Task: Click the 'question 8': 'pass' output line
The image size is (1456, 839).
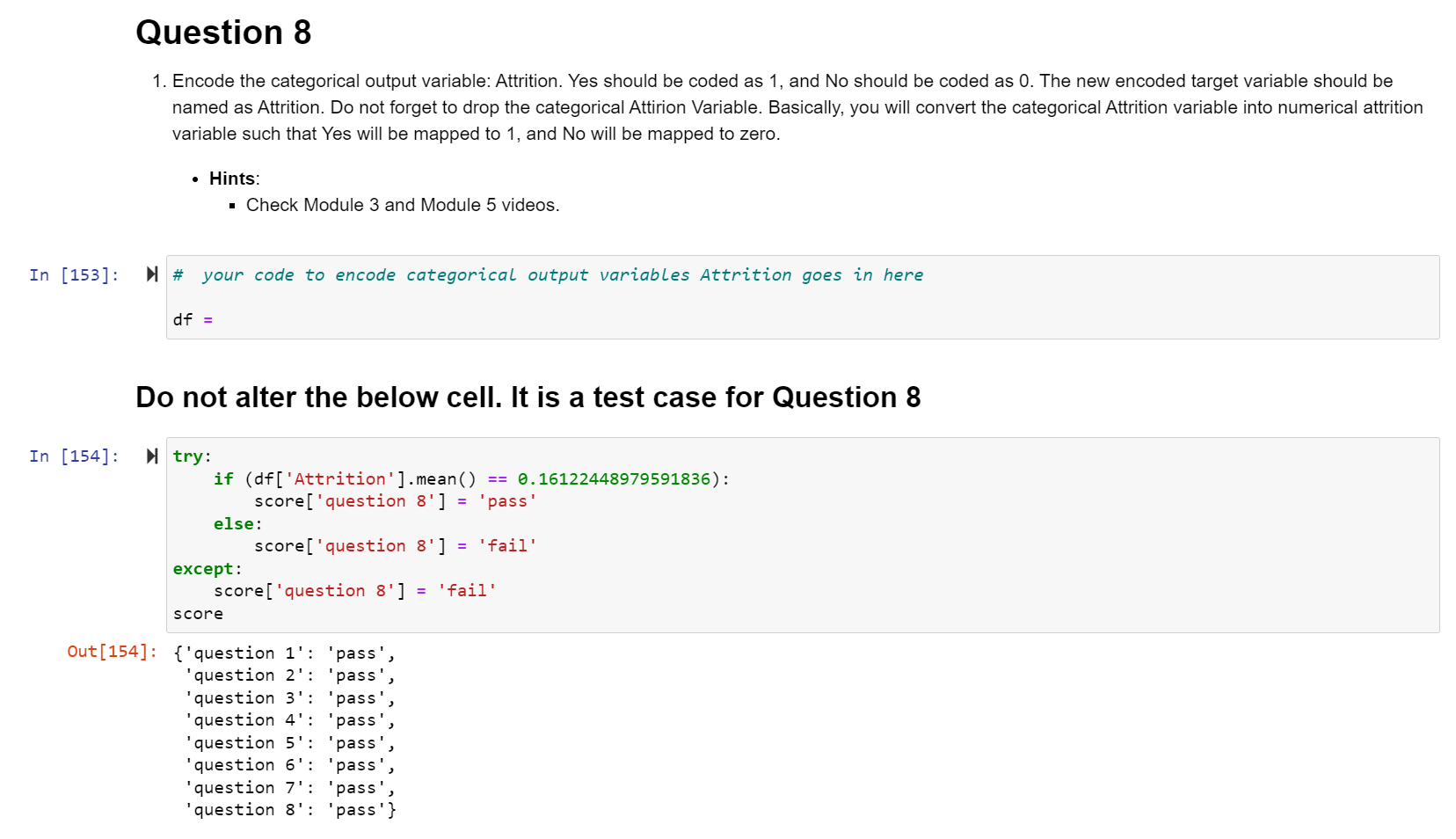Action: tap(290, 810)
